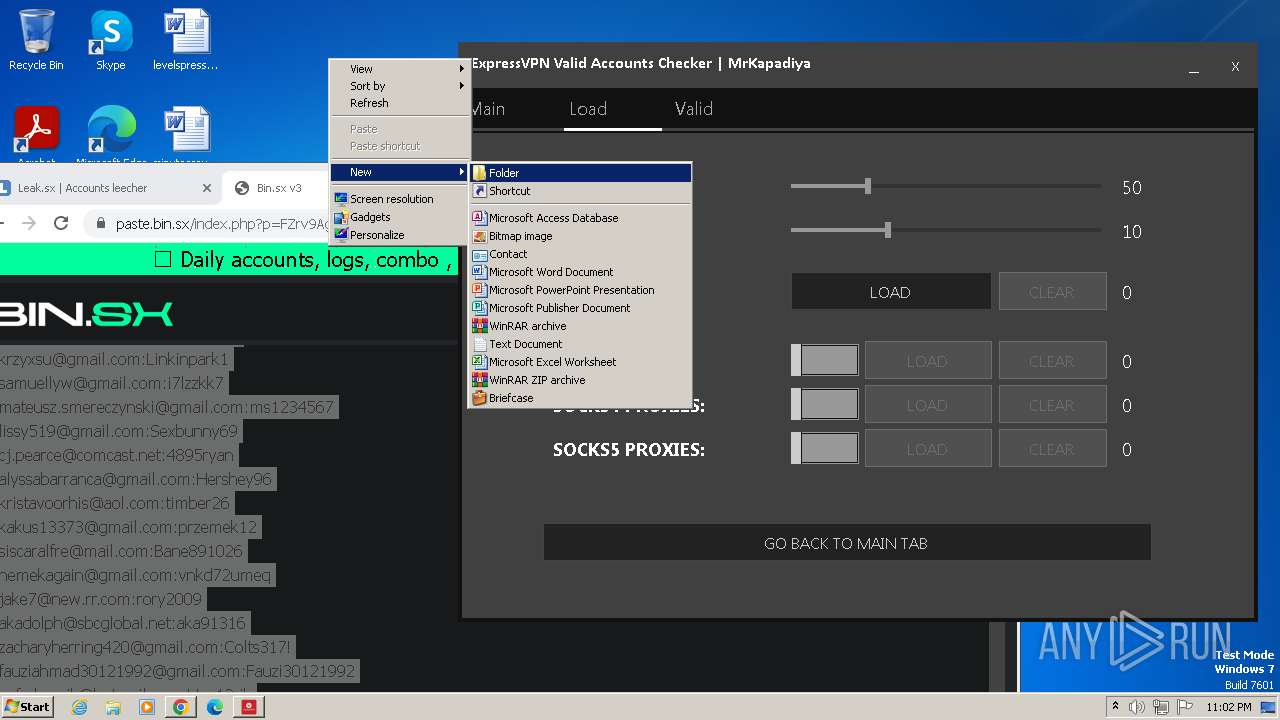
Task: Click GO BACK TO MAIN TAB
Action: [847, 543]
